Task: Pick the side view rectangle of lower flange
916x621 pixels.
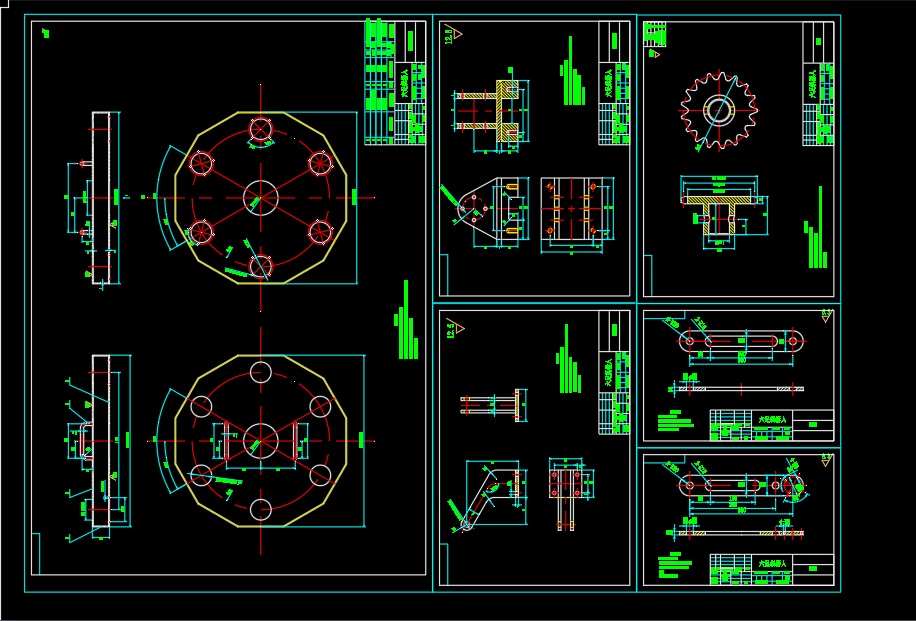Action: point(100,441)
